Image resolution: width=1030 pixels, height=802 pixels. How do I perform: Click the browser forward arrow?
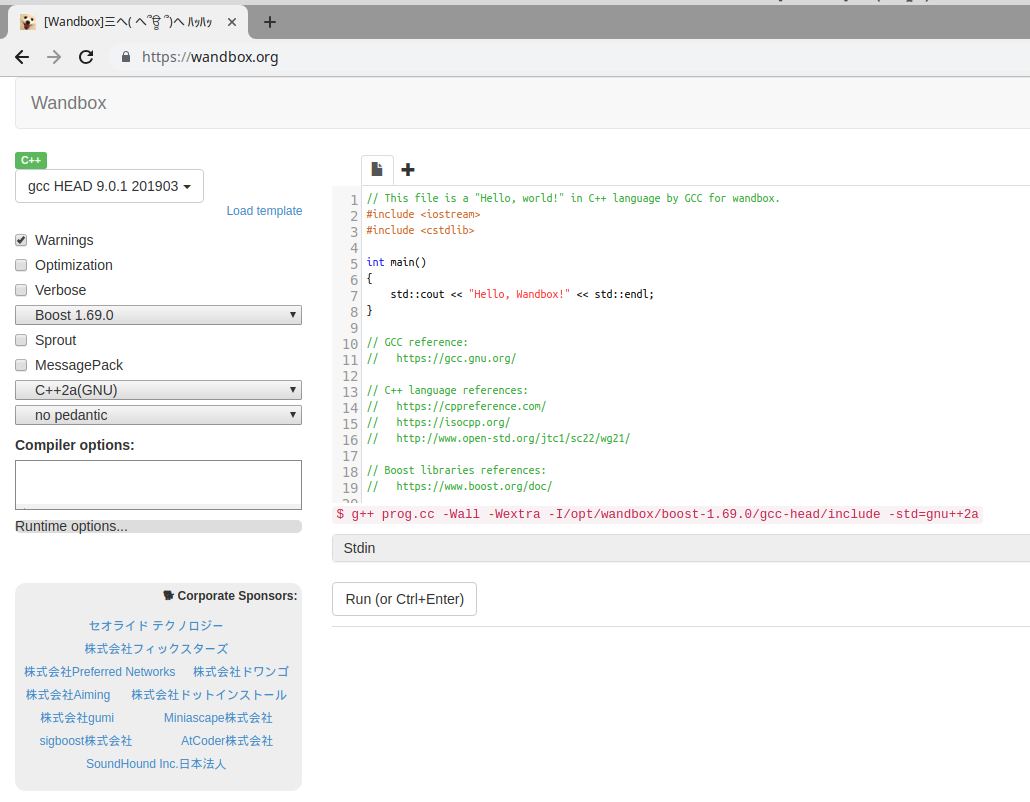click(54, 57)
